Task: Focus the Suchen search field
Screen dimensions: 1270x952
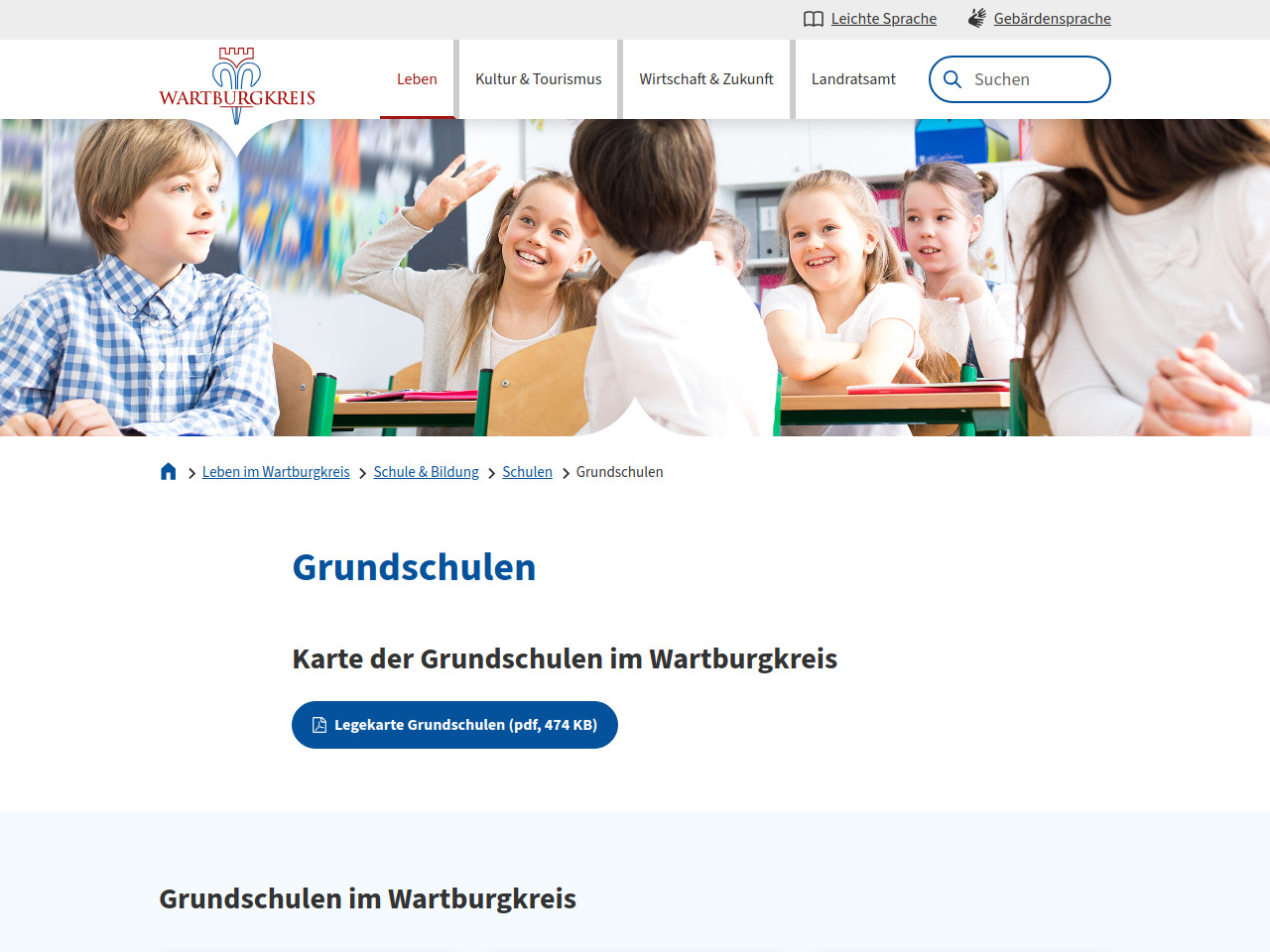Action: pos(1032,79)
